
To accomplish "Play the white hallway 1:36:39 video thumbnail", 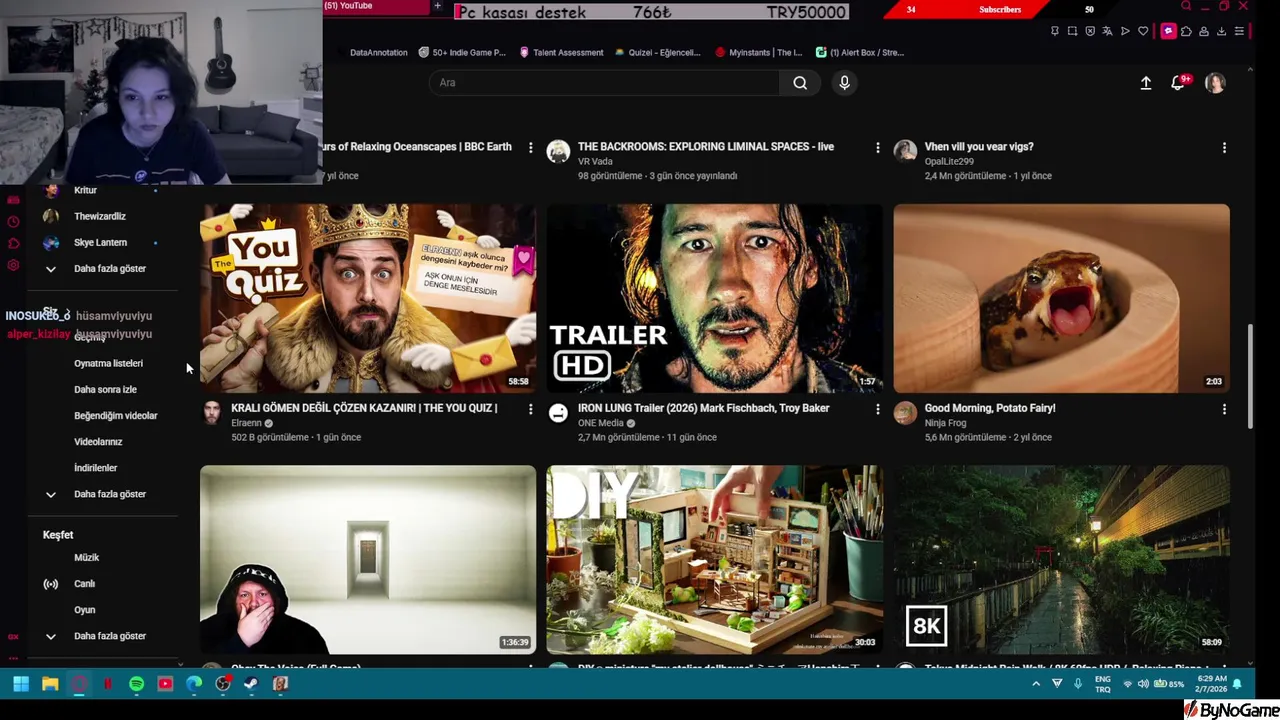I will coord(368,560).
